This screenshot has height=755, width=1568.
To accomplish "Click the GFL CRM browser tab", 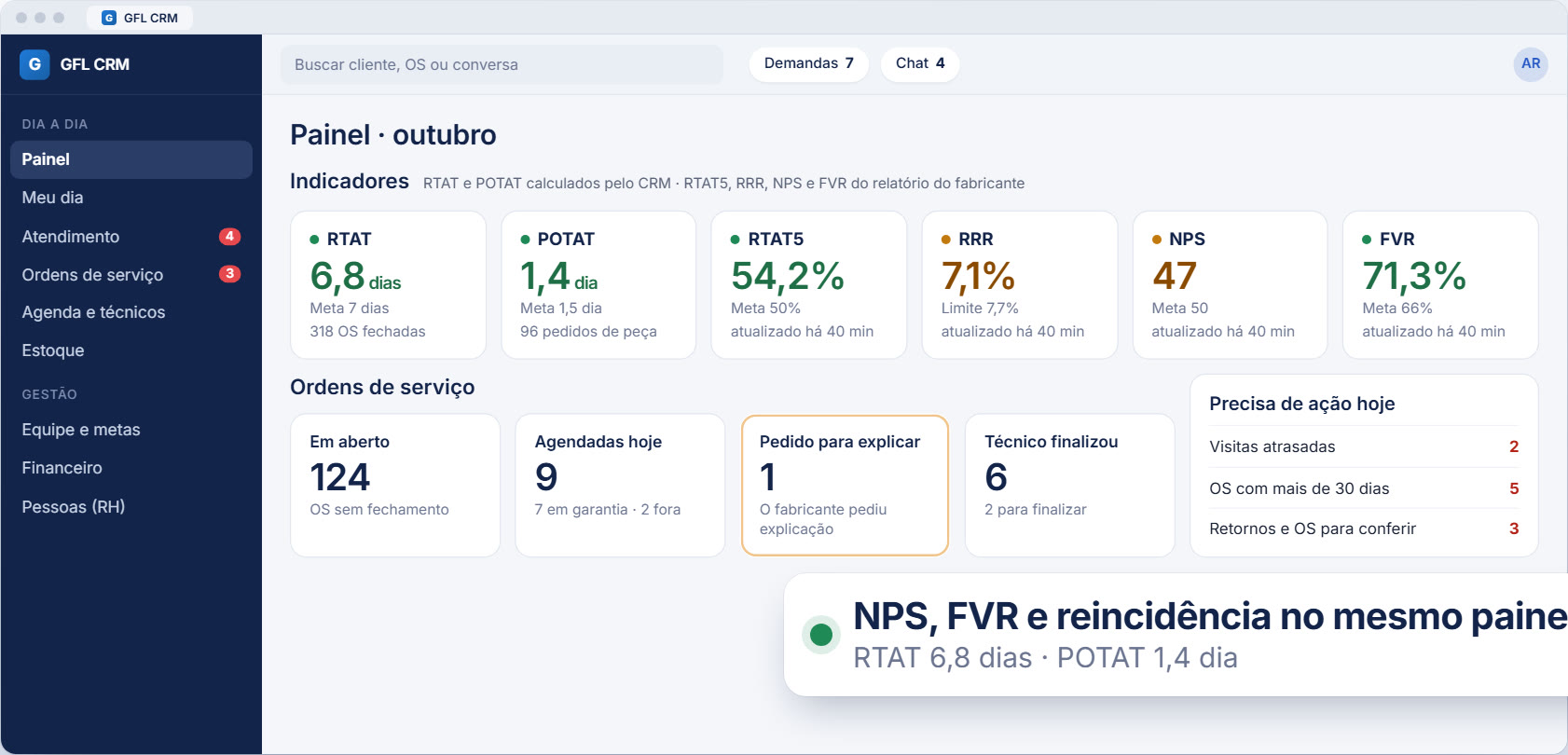I will tap(140, 18).
